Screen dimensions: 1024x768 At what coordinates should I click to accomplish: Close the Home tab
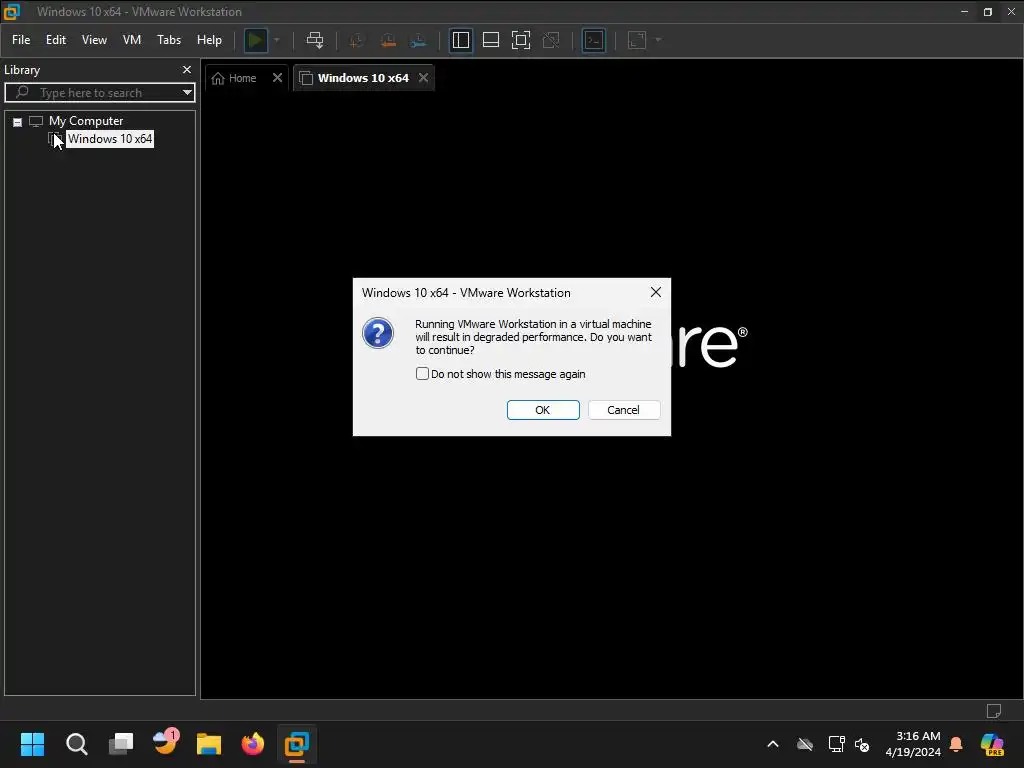click(x=278, y=78)
